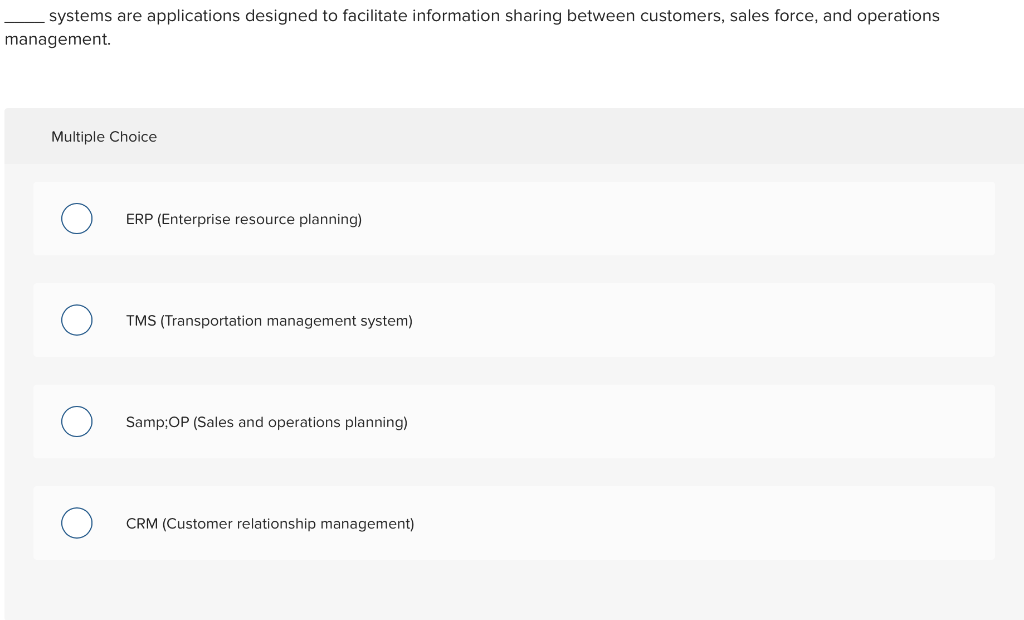Image resolution: width=1024 pixels, height=620 pixels.
Task: Click the Samp;OP answer text label
Action: coord(266,422)
